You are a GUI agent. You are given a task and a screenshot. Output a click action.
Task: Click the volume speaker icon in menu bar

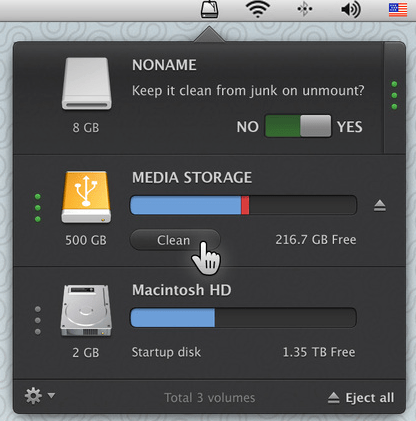click(351, 9)
